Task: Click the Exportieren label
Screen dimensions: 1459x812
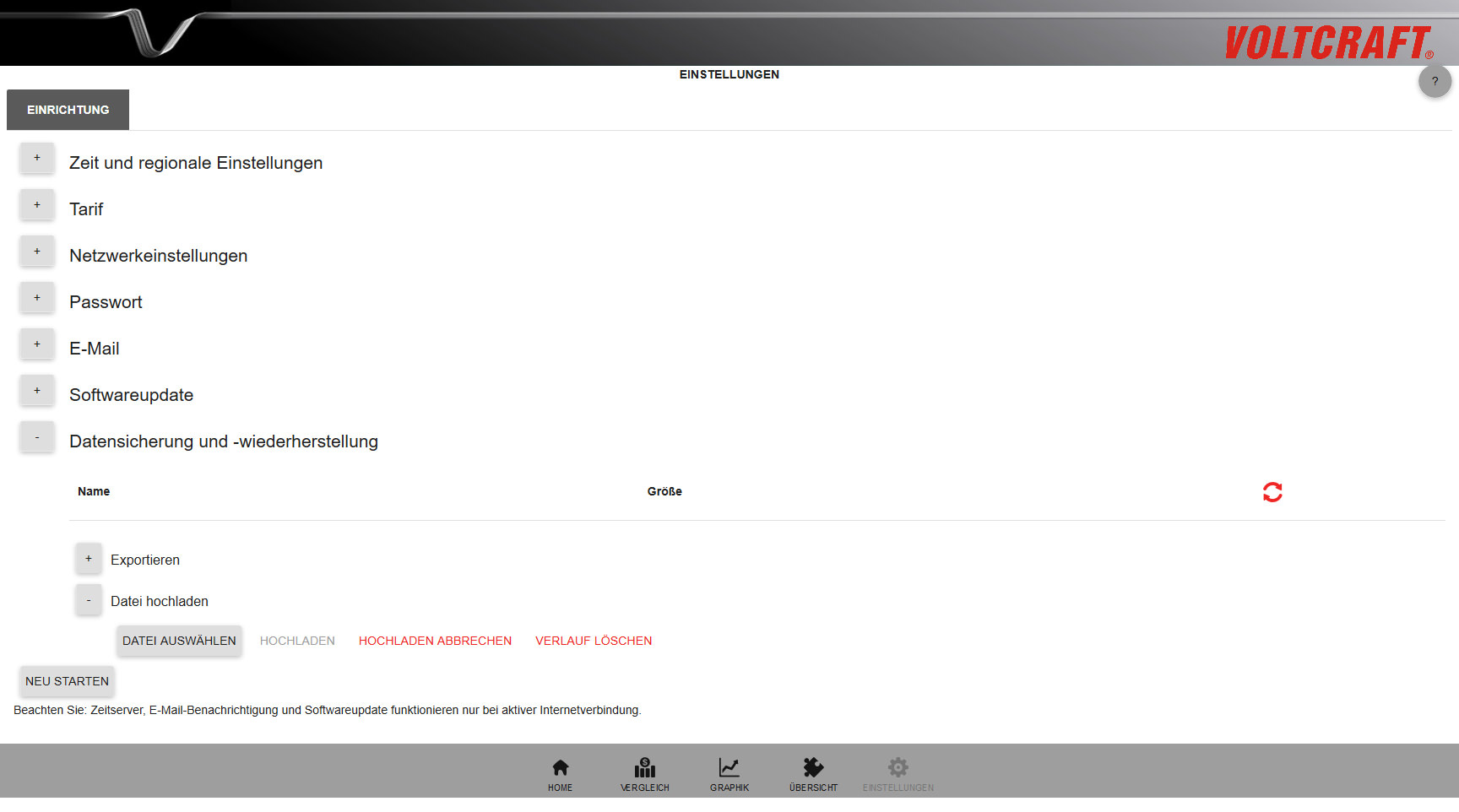Action: point(145,560)
